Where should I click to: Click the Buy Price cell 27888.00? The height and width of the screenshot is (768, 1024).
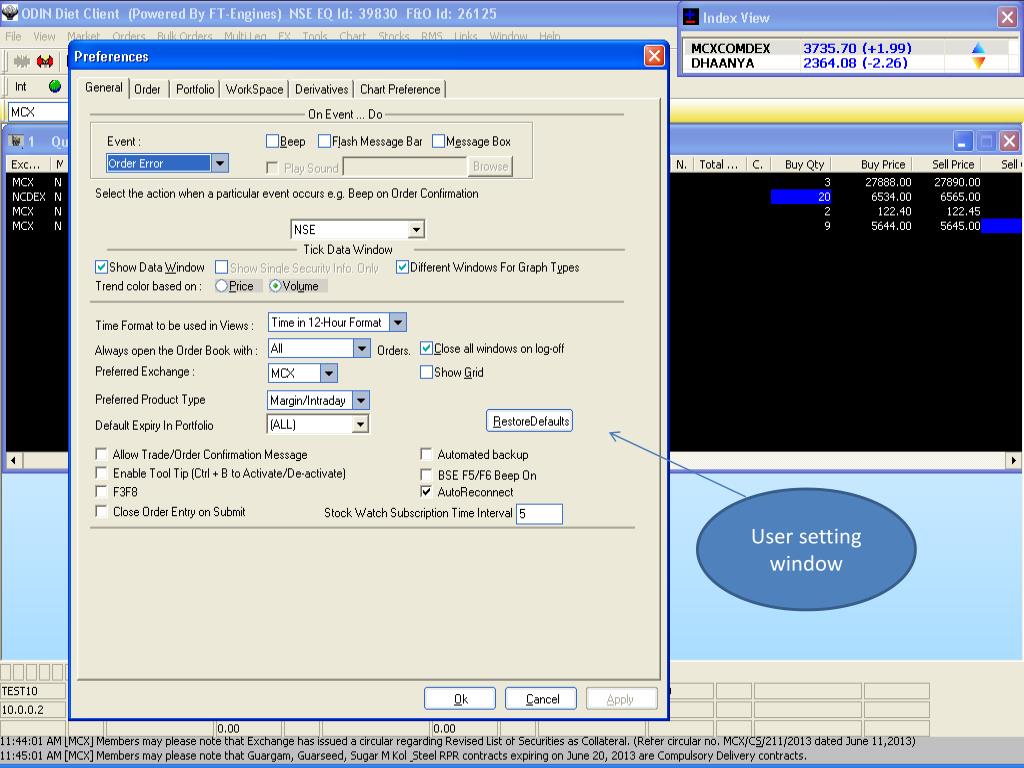[888, 182]
